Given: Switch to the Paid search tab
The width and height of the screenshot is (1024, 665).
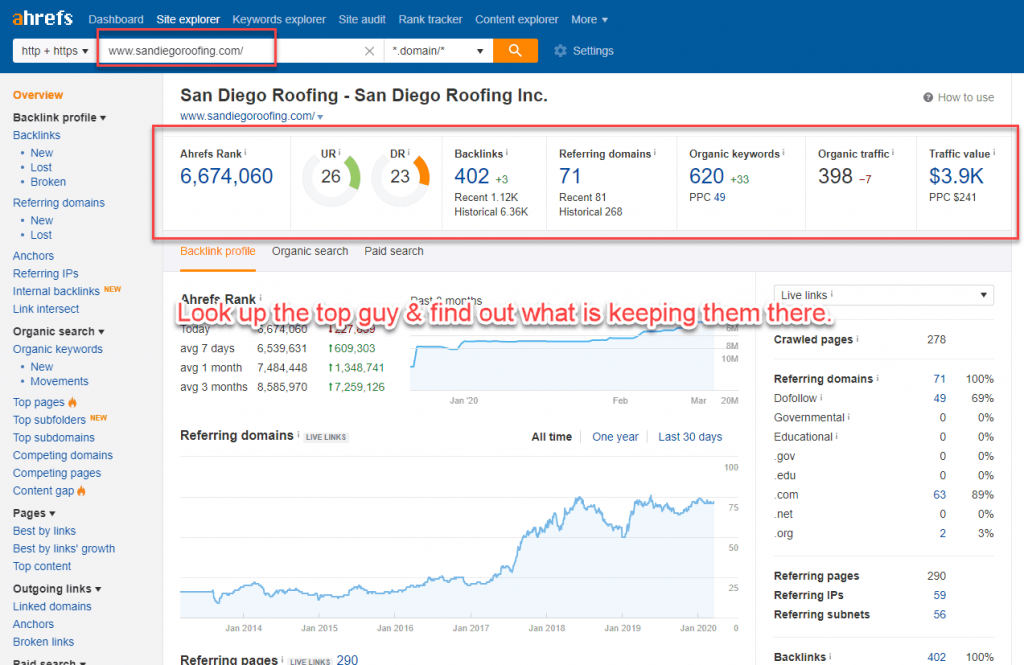Looking at the screenshot, I should [x=393, y=251].
